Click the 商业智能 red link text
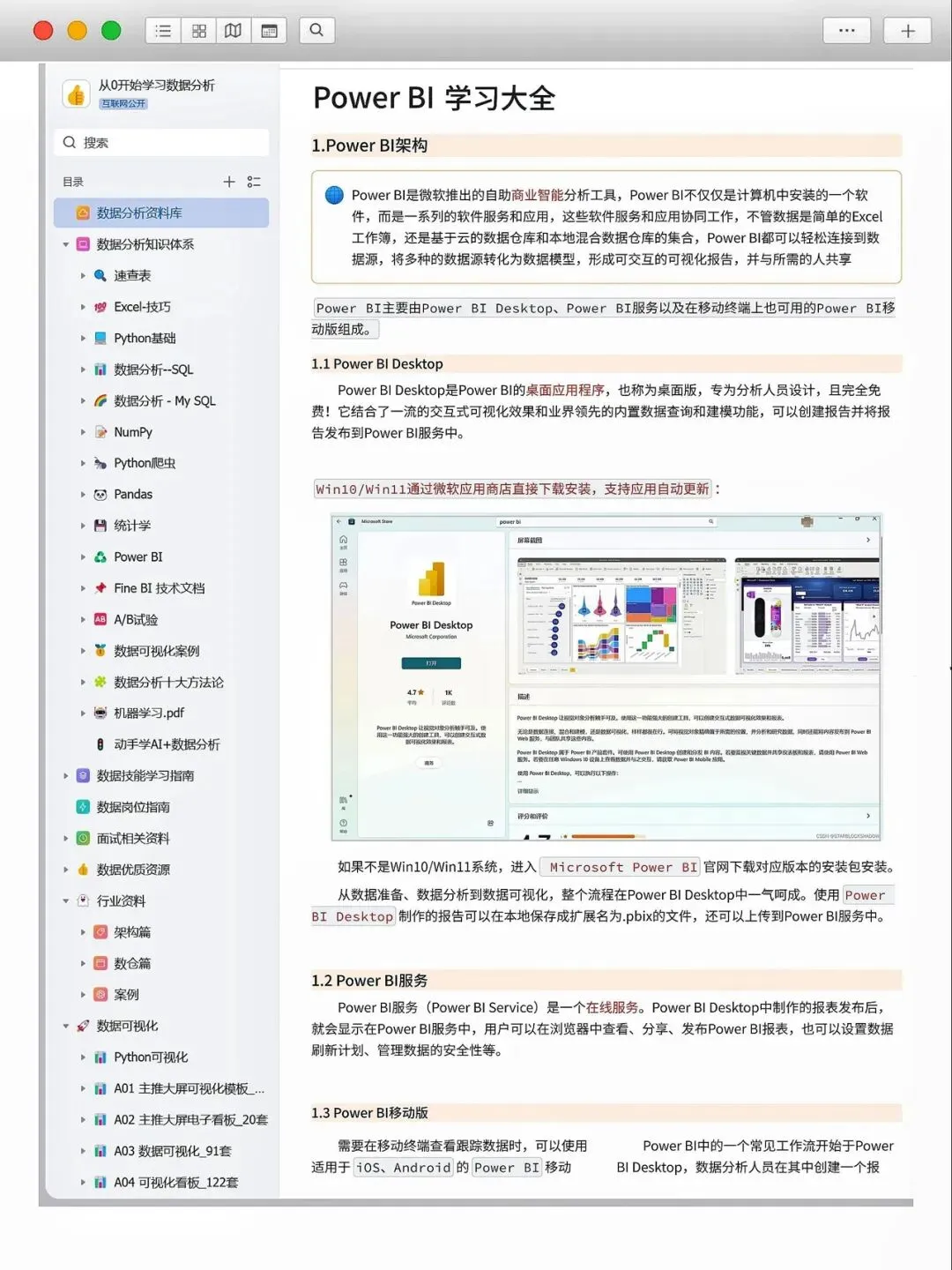The height and width of the screenshot is (1270, 952). (537, 196)
